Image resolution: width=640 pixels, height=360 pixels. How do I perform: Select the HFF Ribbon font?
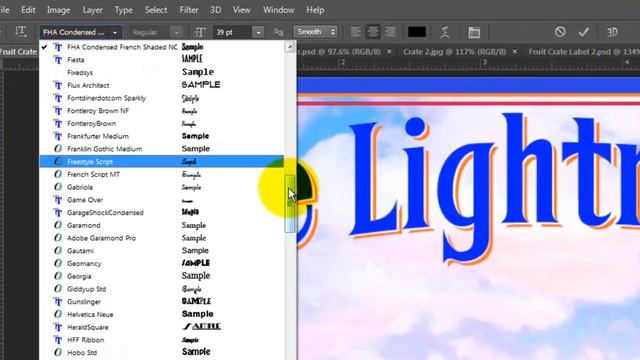coord(162,340)
